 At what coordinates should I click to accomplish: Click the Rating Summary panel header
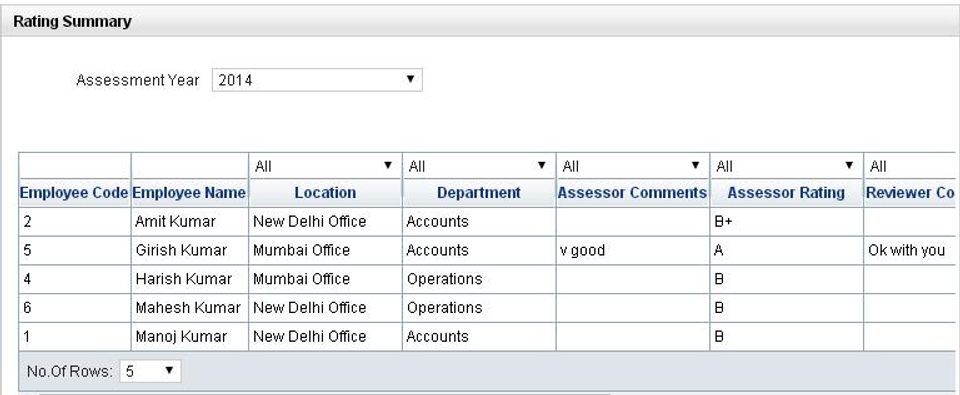click(x=480, y=22)
